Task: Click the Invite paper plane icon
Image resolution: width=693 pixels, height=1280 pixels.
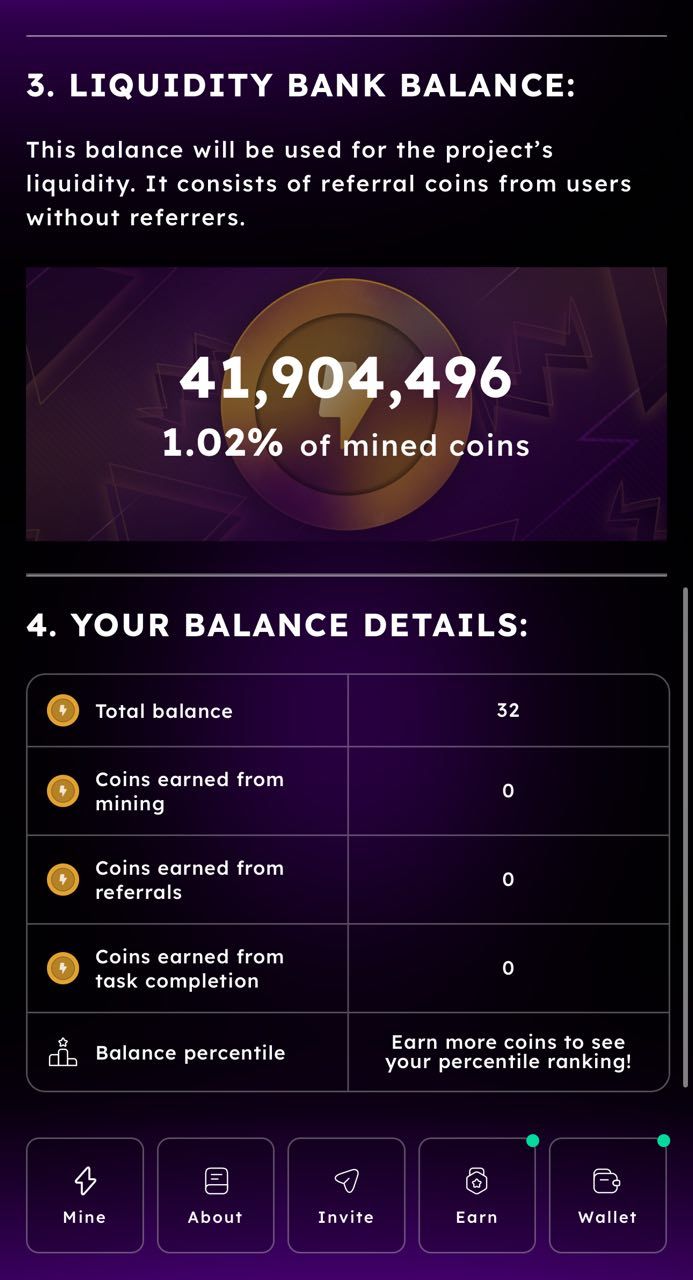Action: (x=347, y=1182)
